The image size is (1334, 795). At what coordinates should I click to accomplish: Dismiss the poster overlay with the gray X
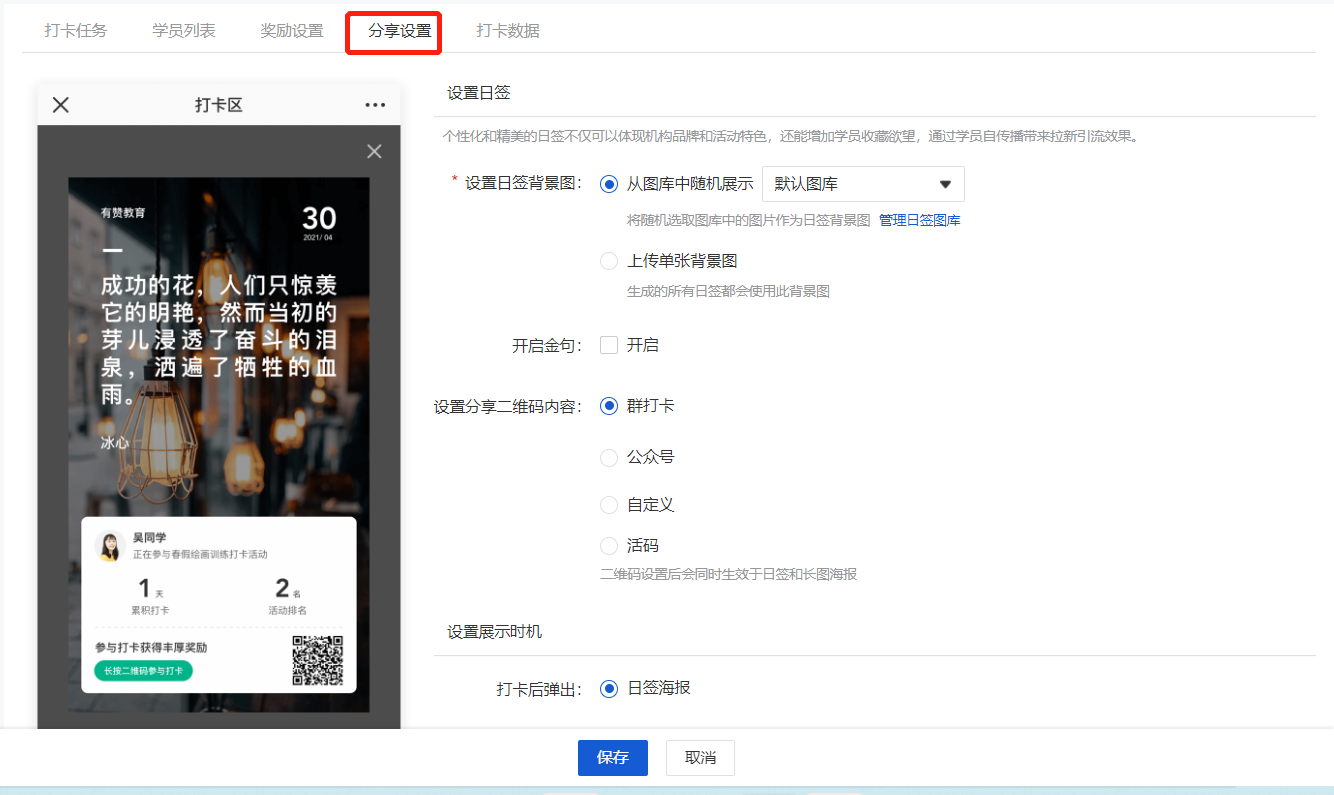coord(374,151)
